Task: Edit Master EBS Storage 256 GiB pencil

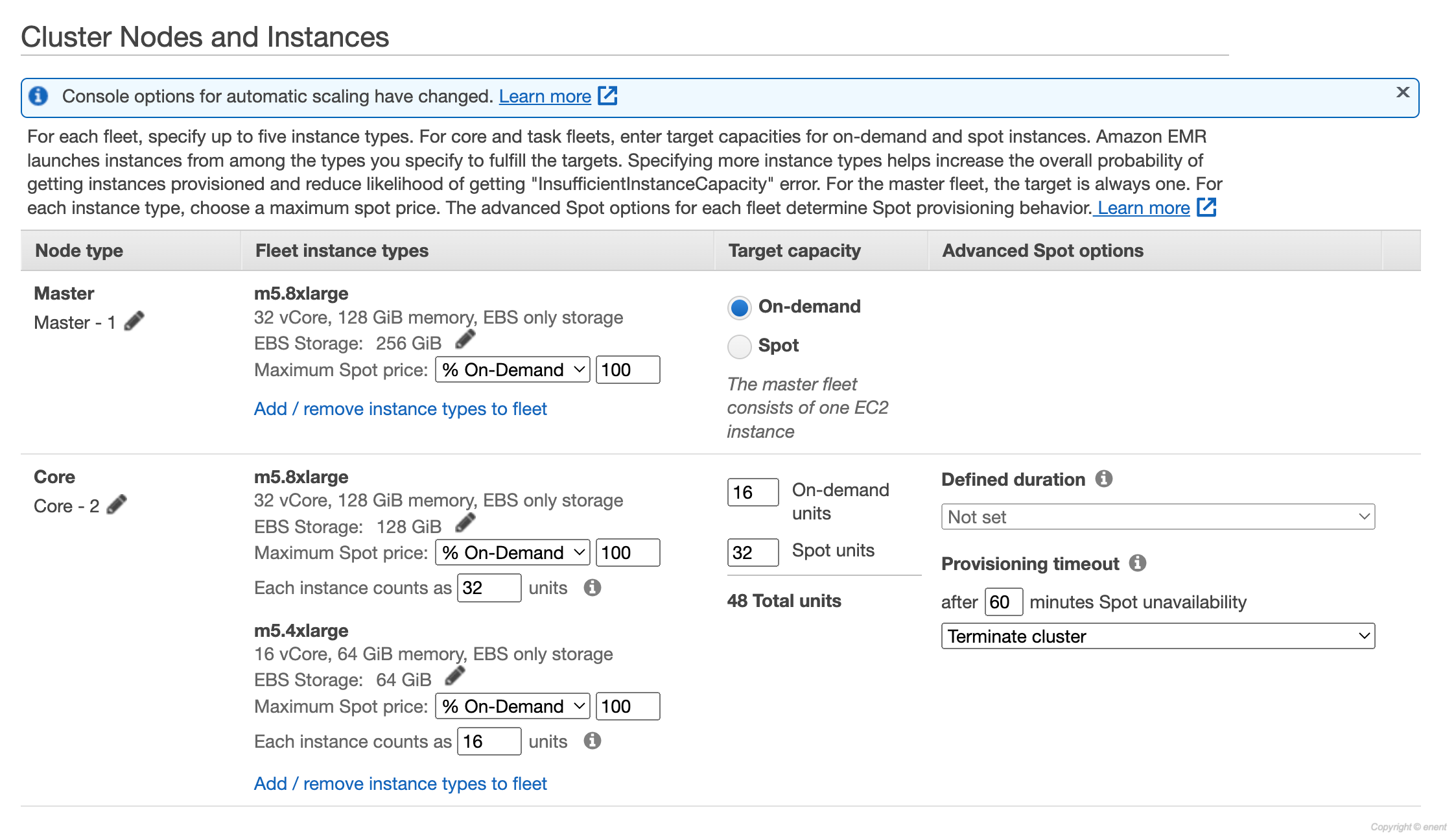Action: [x=465, y=339]
